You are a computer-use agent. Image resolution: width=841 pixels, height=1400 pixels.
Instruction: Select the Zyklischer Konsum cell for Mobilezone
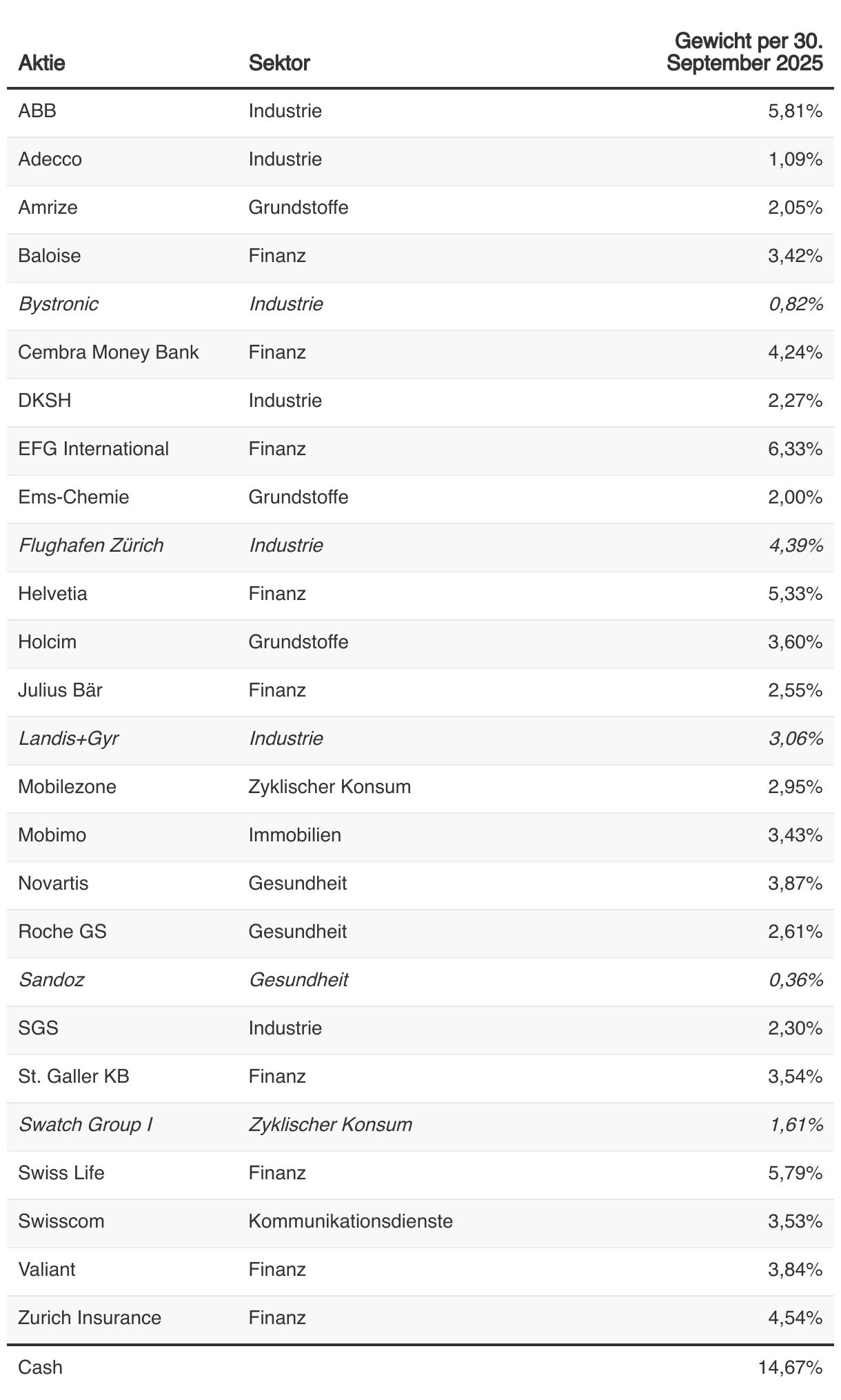click(330, 787)
